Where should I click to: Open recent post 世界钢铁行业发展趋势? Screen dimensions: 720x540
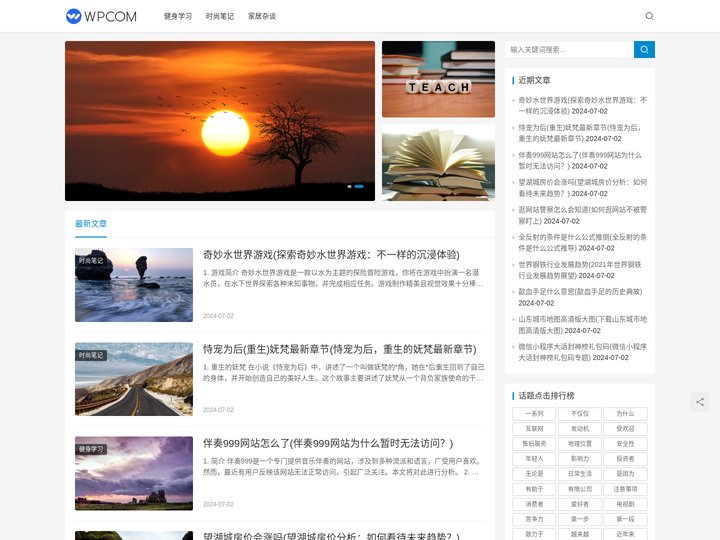pyautogui.click(x=580, y=270)
